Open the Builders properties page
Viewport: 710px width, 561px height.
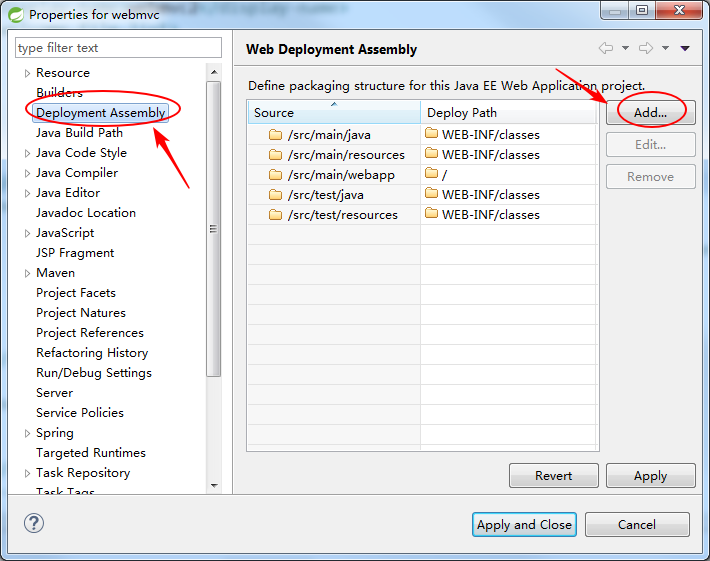click(x=59, y=93)
